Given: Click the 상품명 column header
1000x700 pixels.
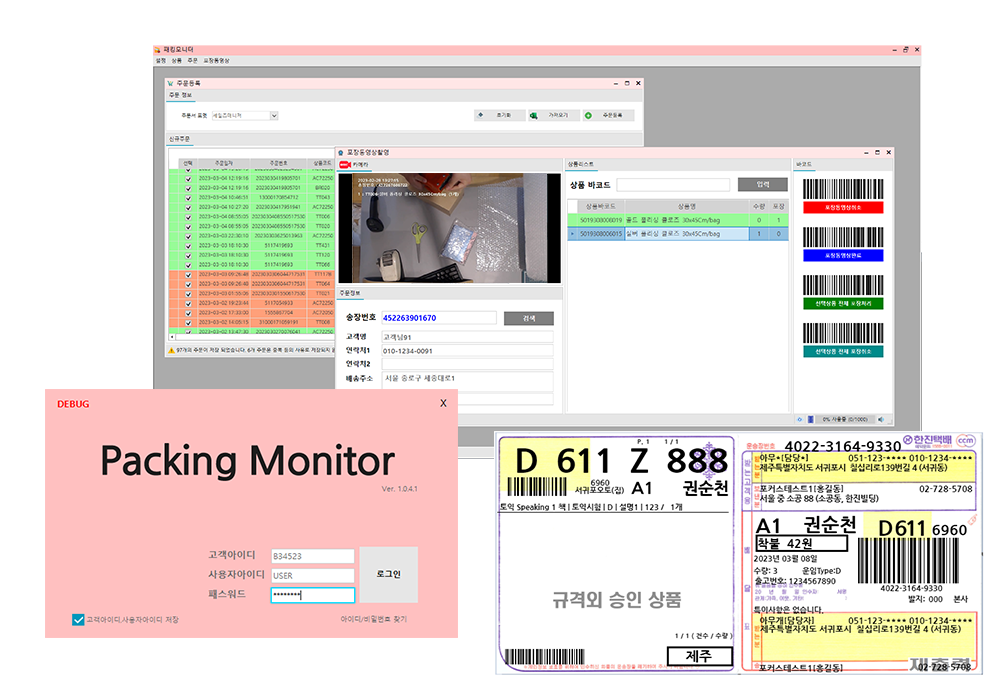Looking at the screenshot, I should point(686,207).
